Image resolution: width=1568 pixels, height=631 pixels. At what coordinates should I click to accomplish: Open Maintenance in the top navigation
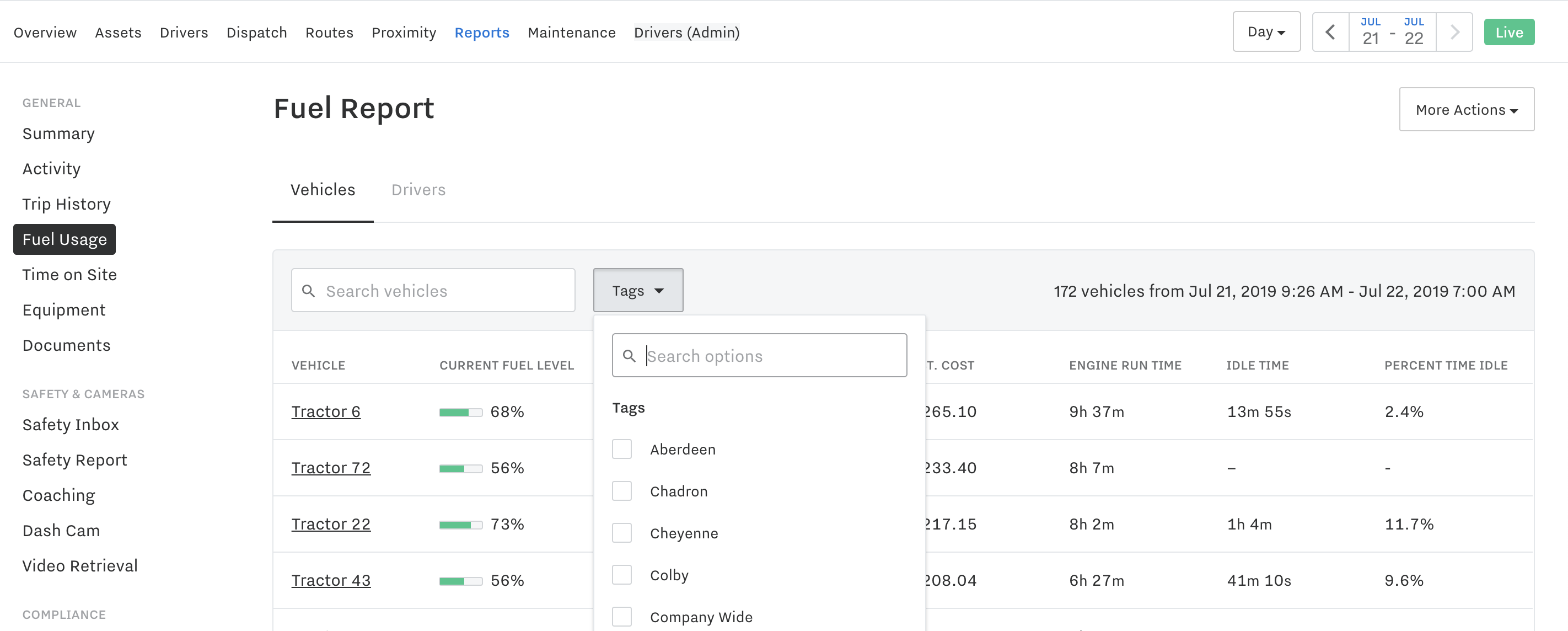(571, 33)
